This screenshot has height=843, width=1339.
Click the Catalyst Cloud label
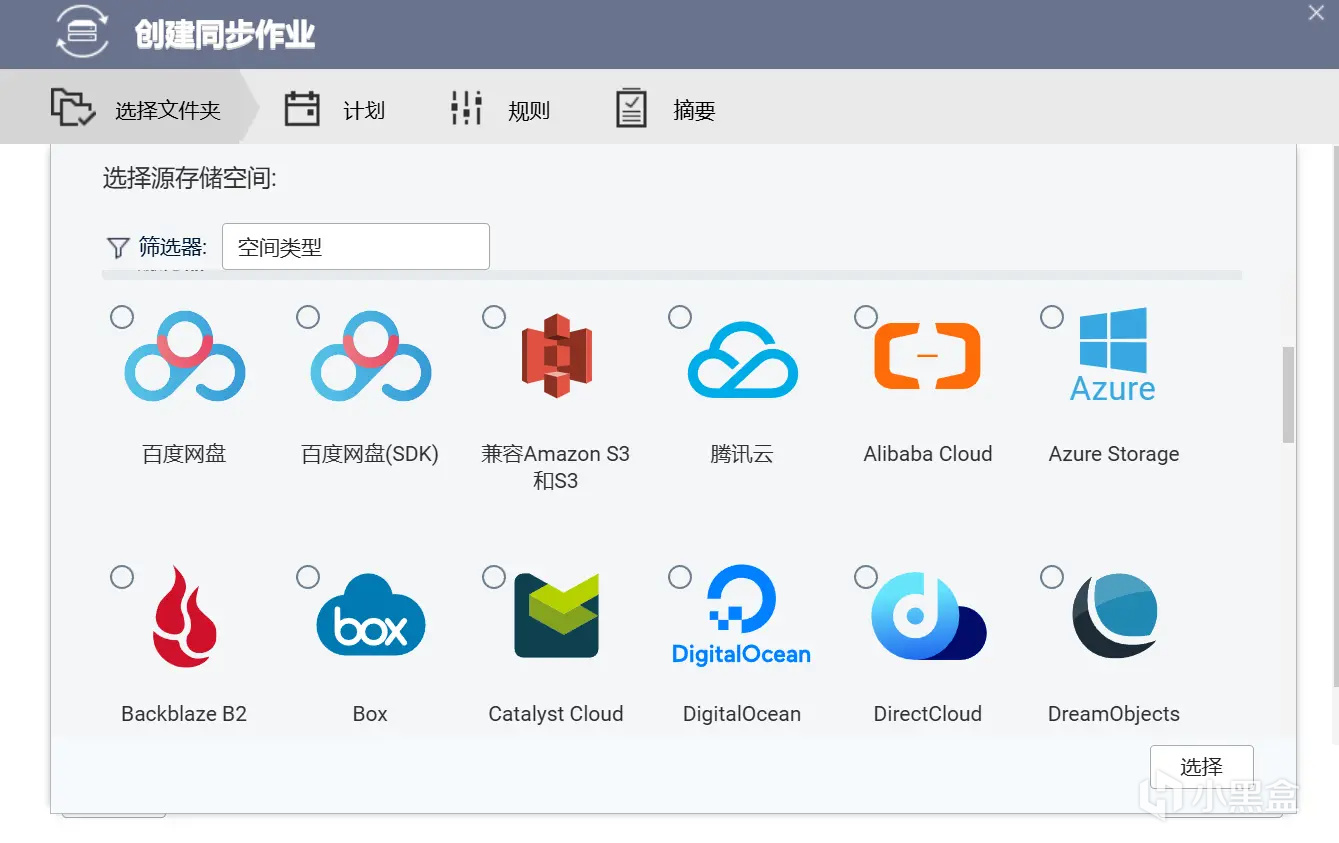pyautogui.click(x=556, y=714)
